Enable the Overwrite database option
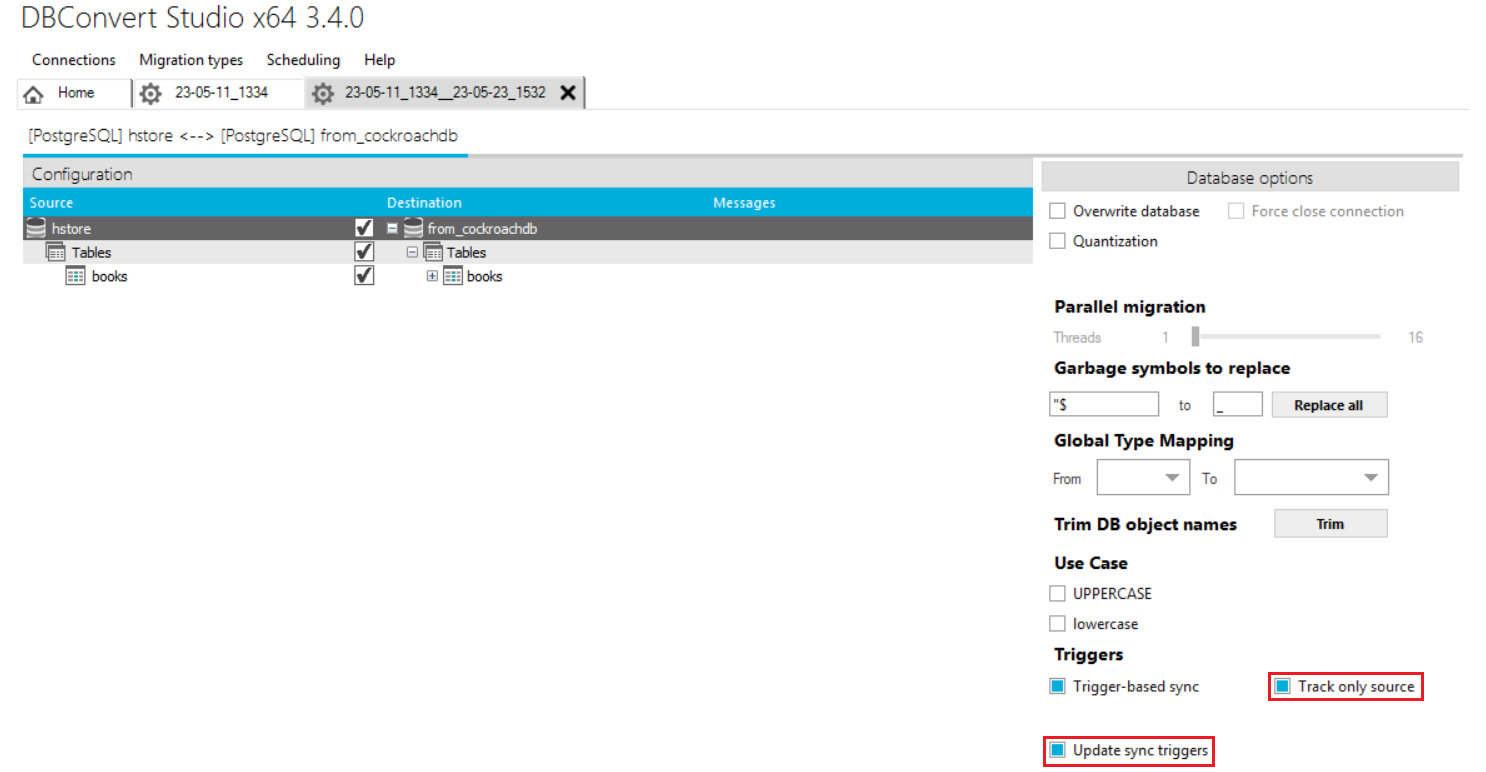Image resolution: width=1486 pixels, height=772 pixels. (1057, 212)
